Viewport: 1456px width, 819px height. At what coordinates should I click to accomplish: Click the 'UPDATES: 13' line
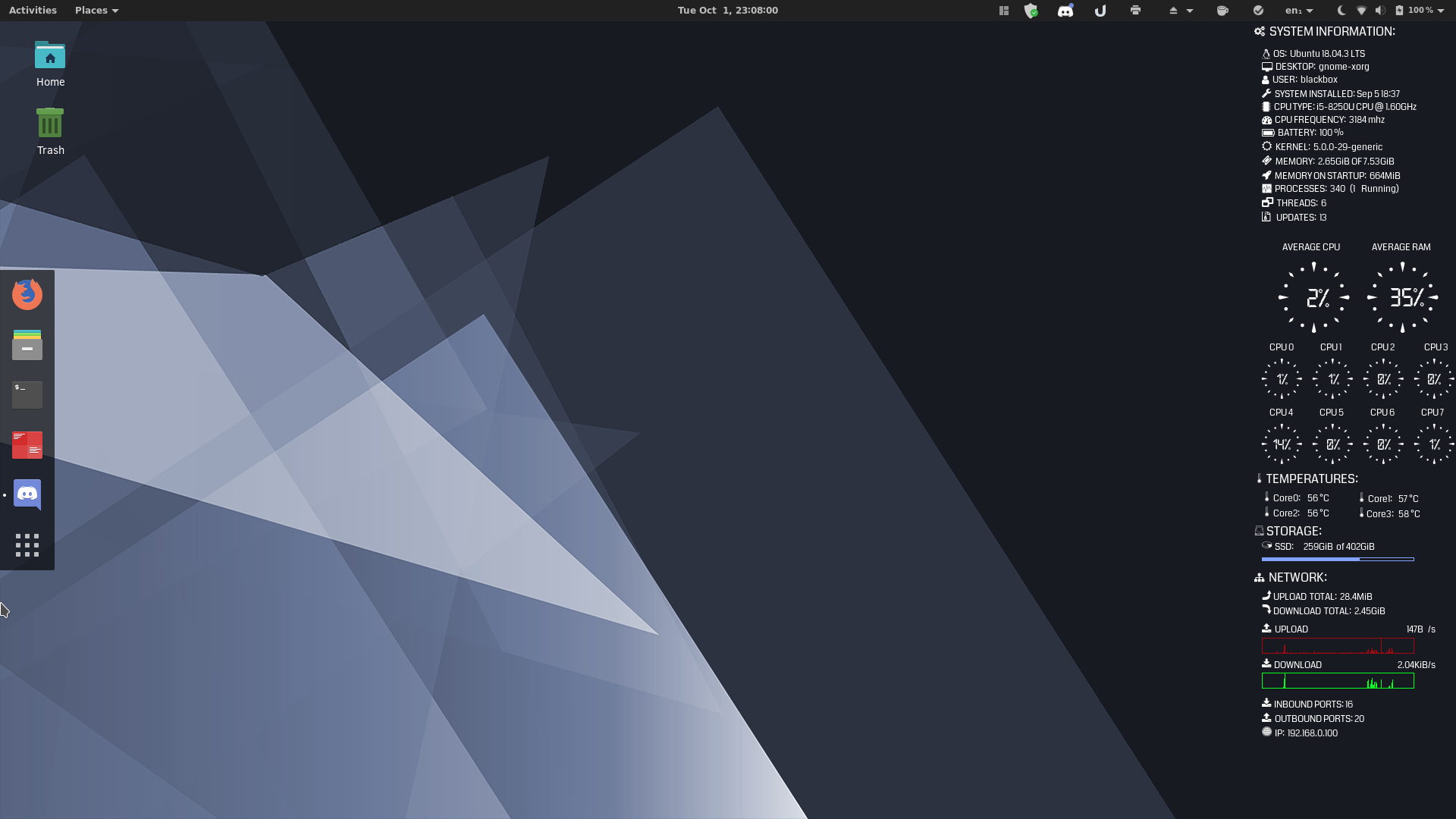click(1294, 218)
